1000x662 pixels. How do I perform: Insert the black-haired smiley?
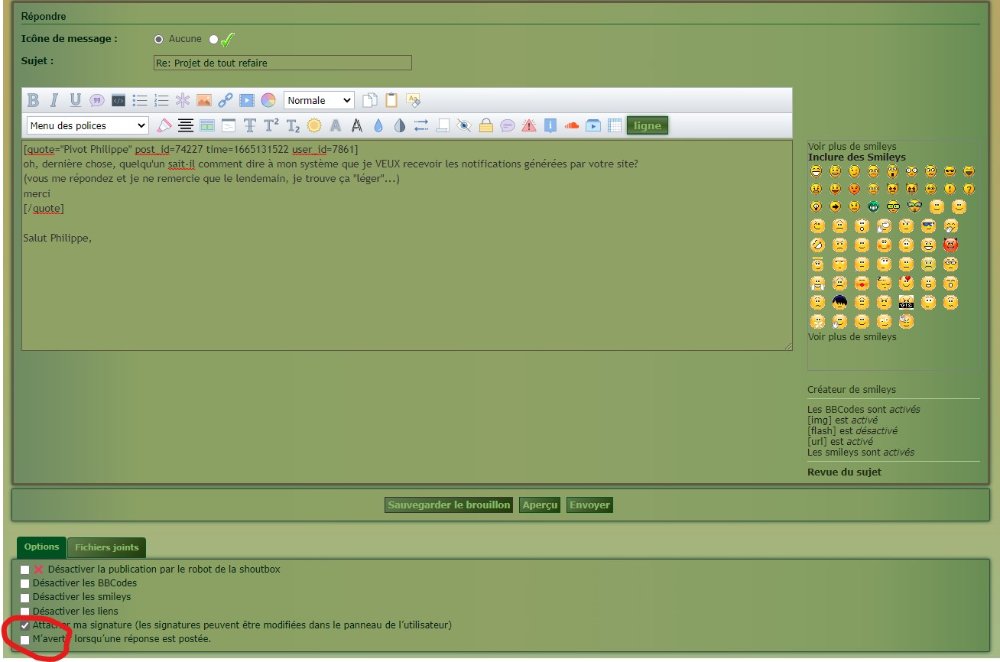[839, 302]
